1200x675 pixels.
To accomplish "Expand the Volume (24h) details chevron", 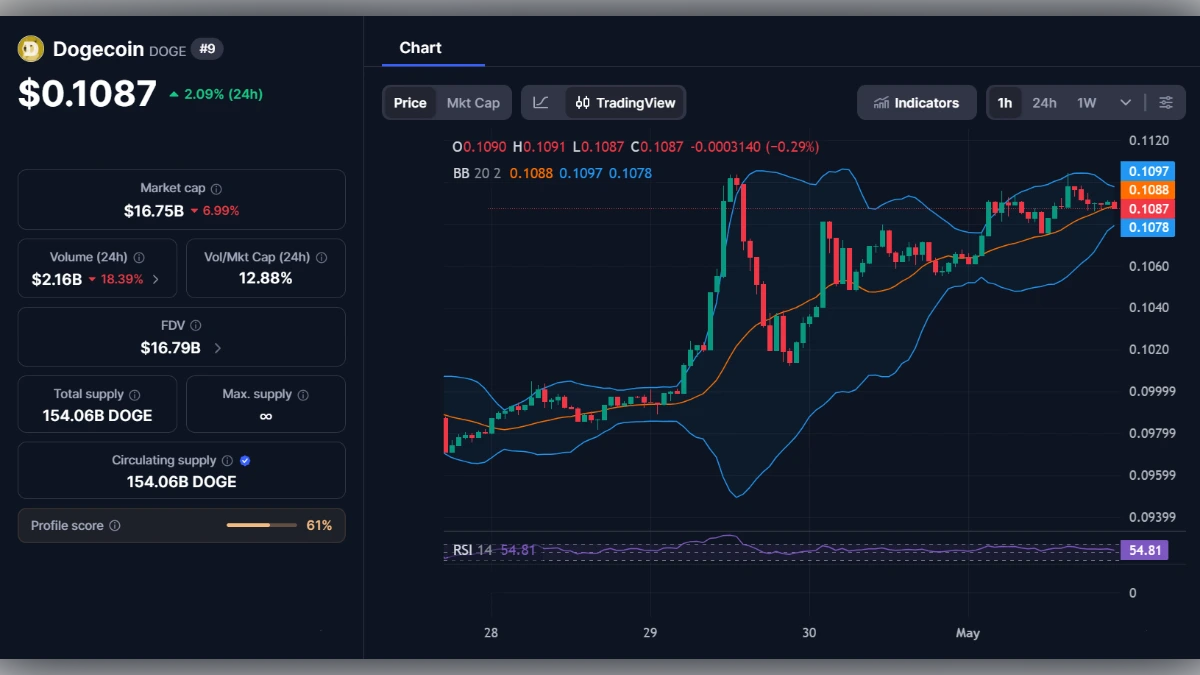I will tap(155, 279).
